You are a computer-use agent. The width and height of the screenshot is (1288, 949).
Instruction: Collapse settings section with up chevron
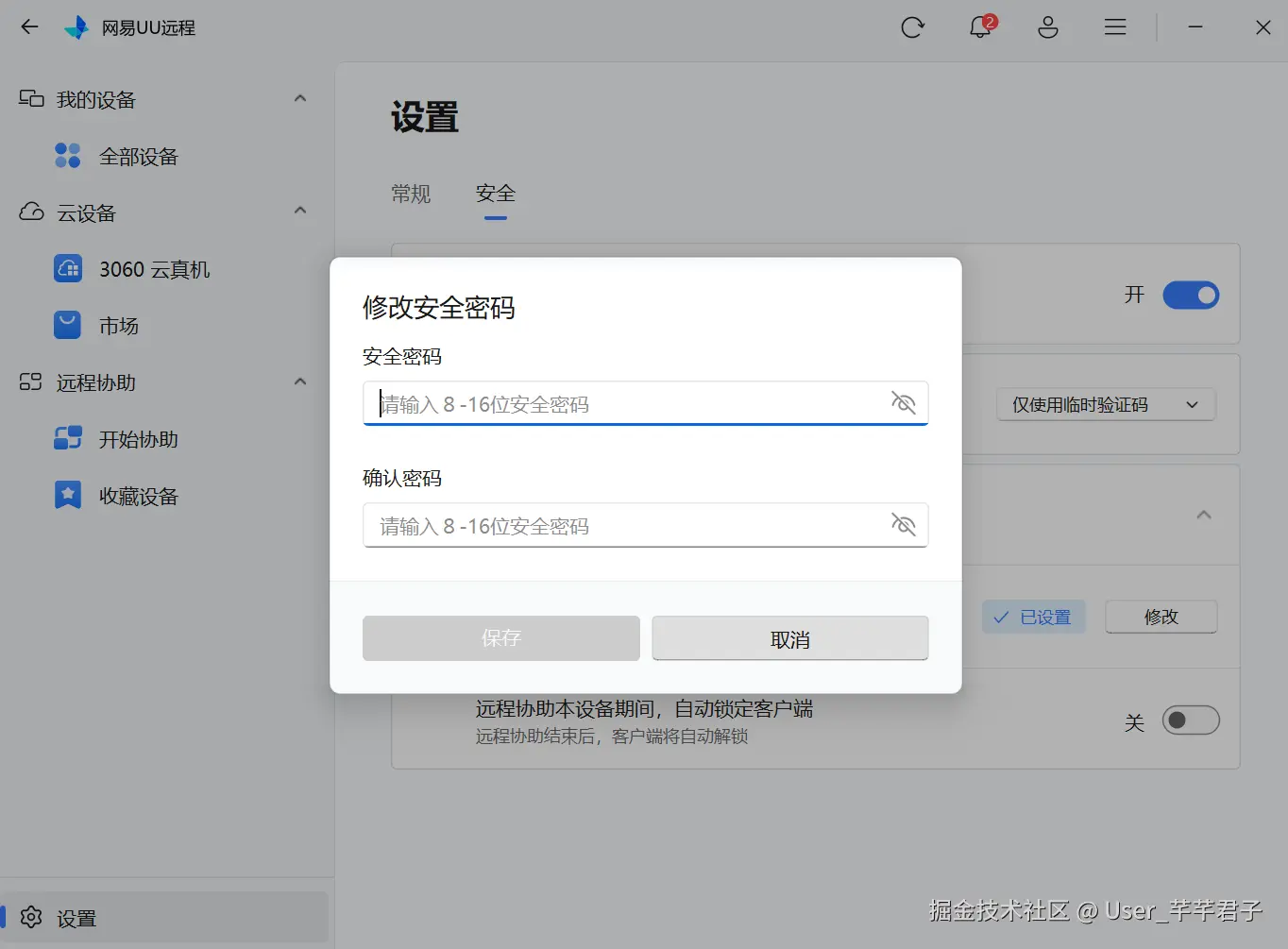pos(1204,515)
